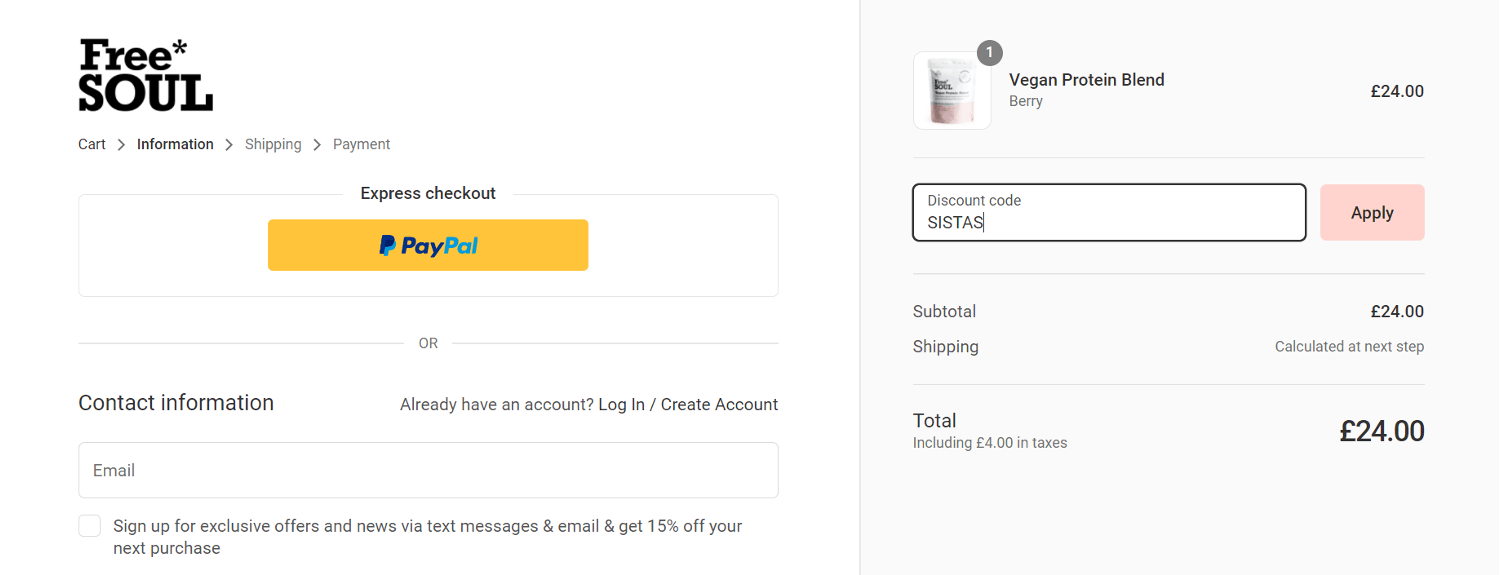Click the PayPal logo express checkout button
Image resolution: width=1500 pixels, height=575 pixels.
(428, 245)
